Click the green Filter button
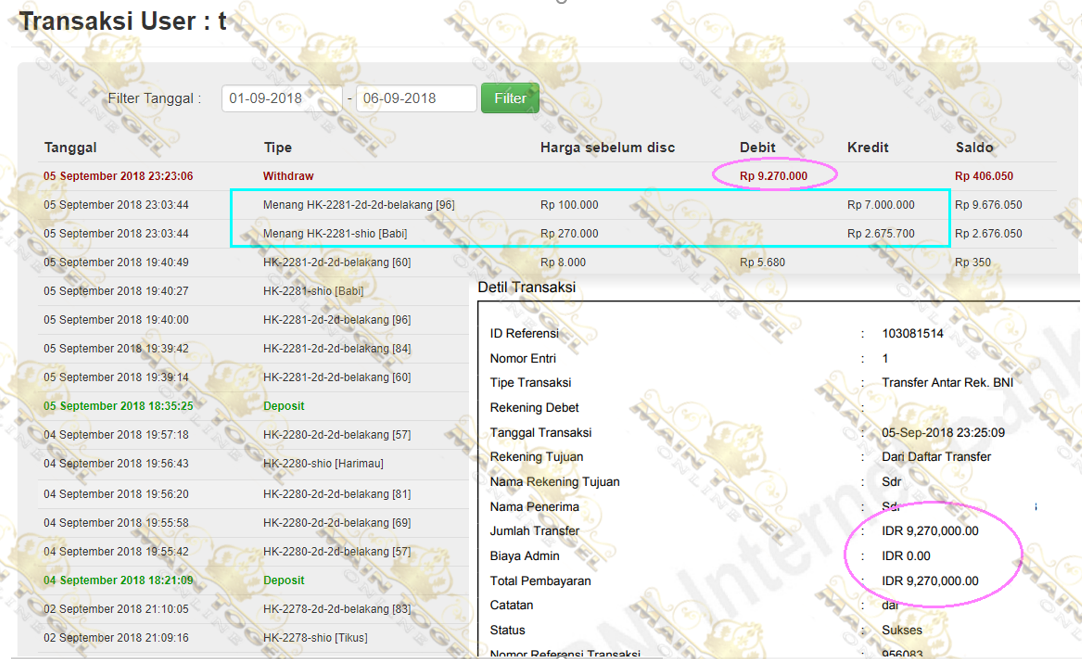Screen dimensions: 1082x659 [x=510, y=98]
